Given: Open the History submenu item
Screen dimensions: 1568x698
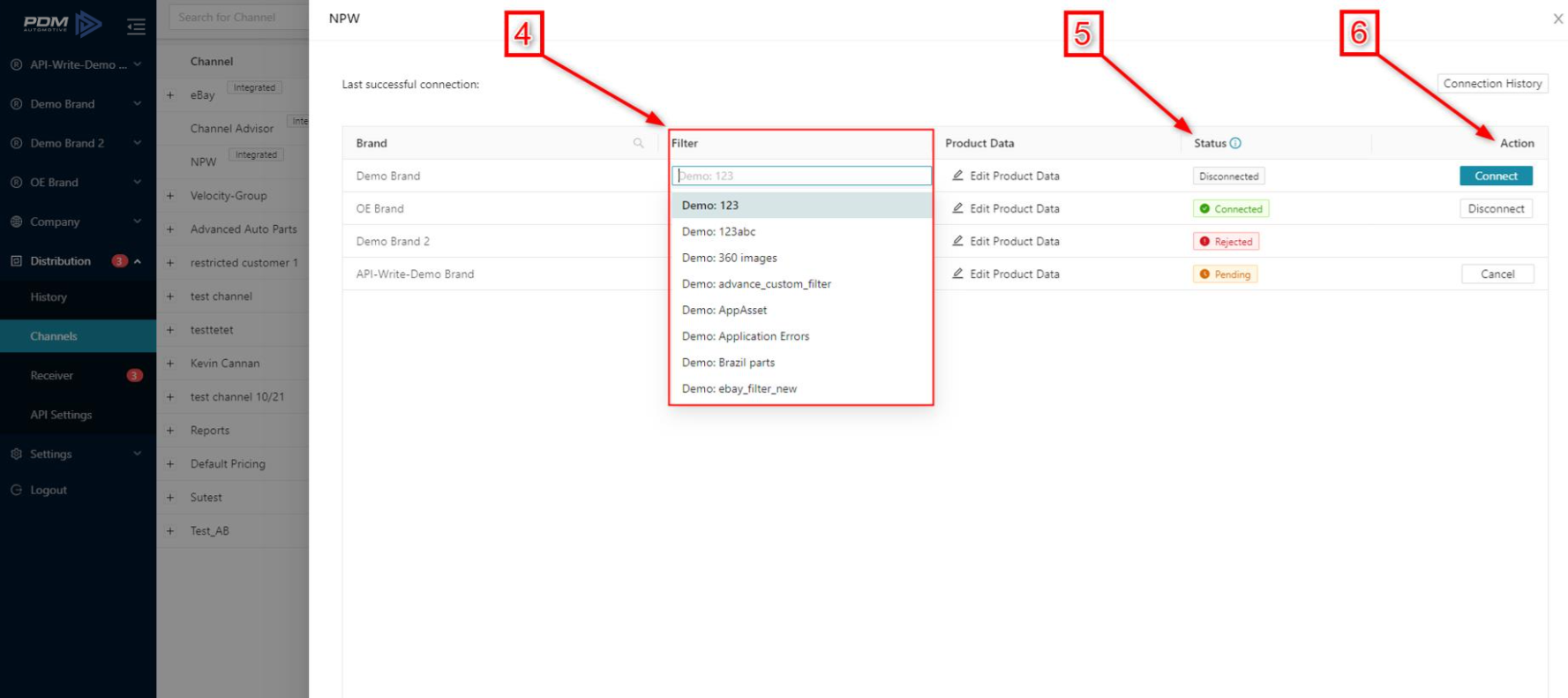Looking at the screenshot, I should (x=78, y=297).
